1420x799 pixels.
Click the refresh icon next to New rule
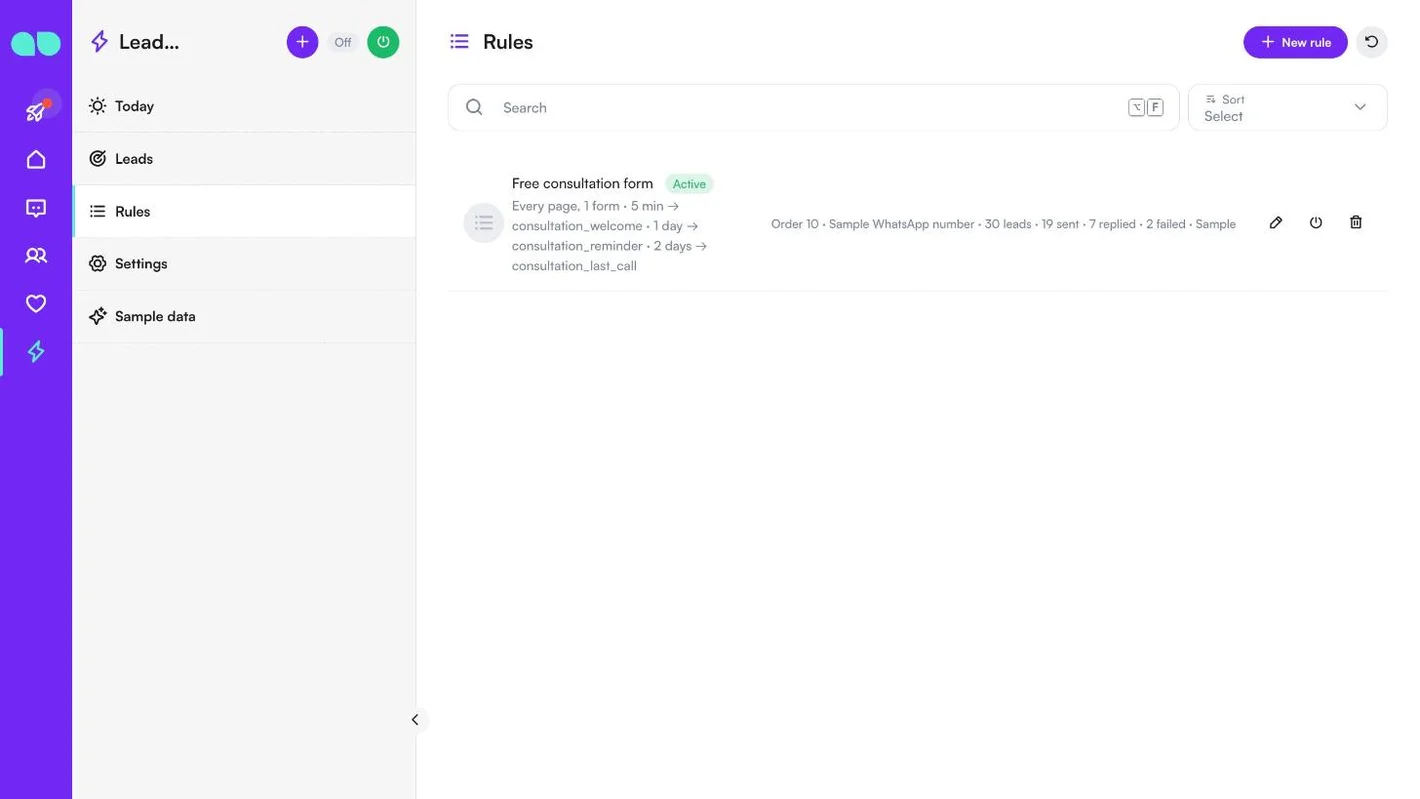pyautogui.click(x=1371, y=42)
